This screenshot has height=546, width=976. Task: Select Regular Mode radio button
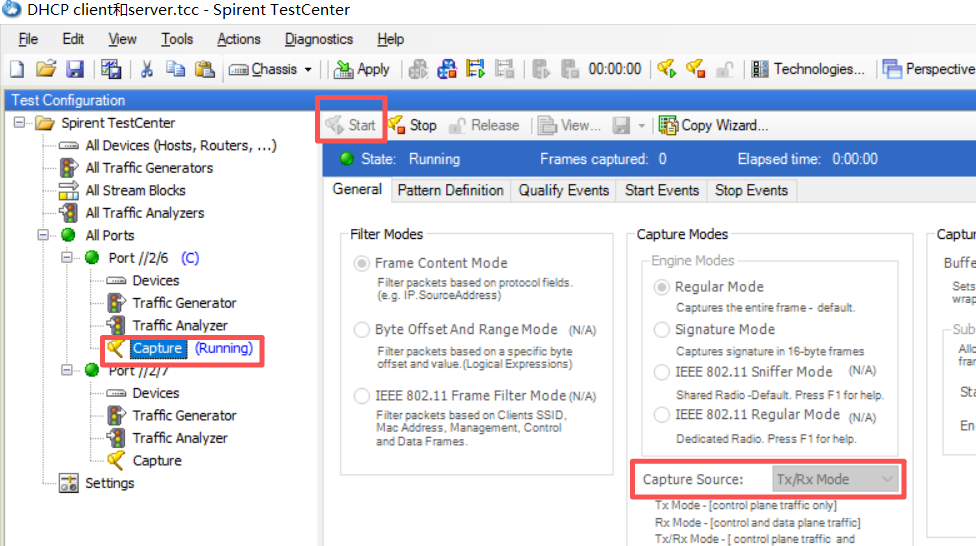(662, 287)
